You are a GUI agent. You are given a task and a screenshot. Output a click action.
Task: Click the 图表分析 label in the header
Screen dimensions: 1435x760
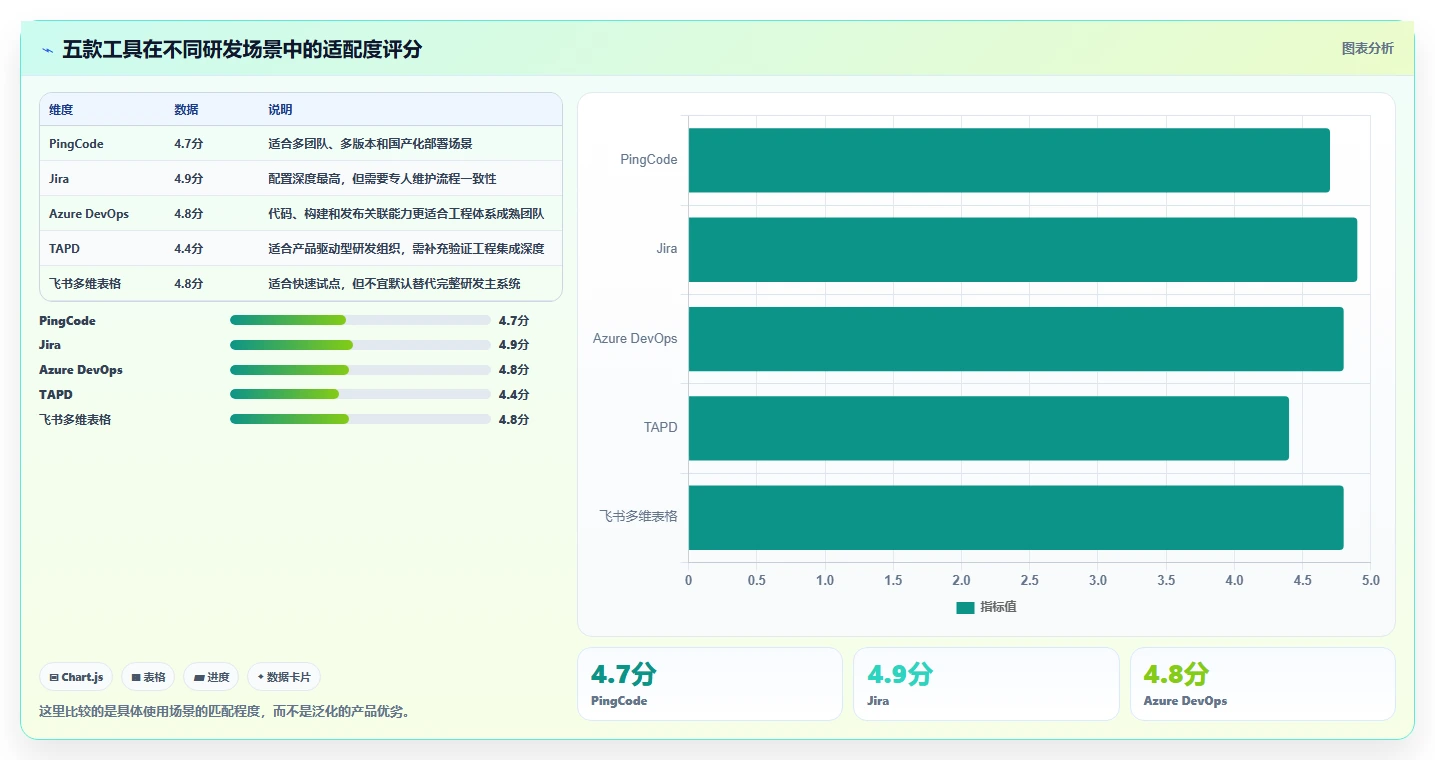[1367, 49]
